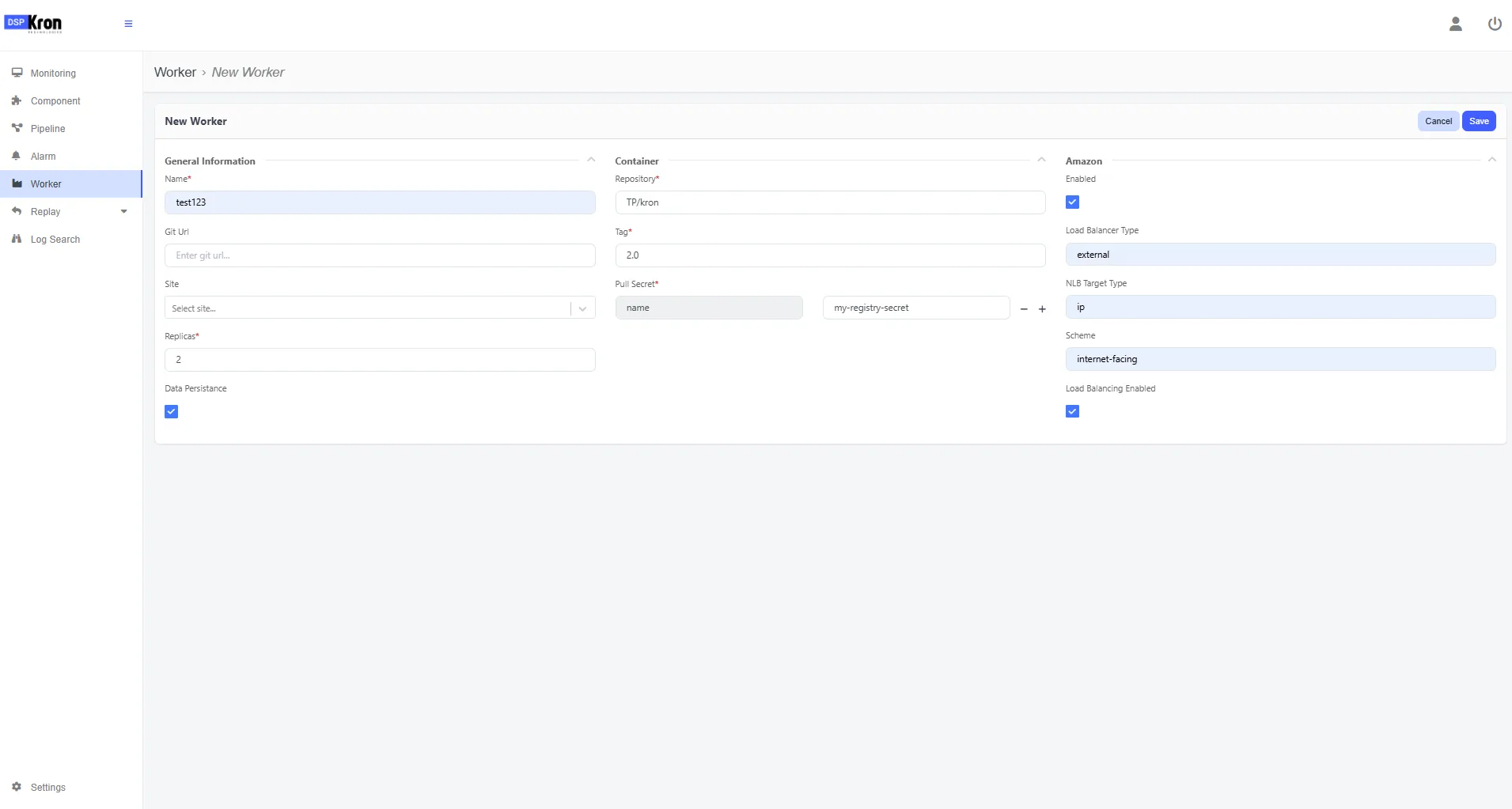Click the hamburger menu icon
Screen dimensions: 1512x809
pyautogui.click(x=128, y=24)
